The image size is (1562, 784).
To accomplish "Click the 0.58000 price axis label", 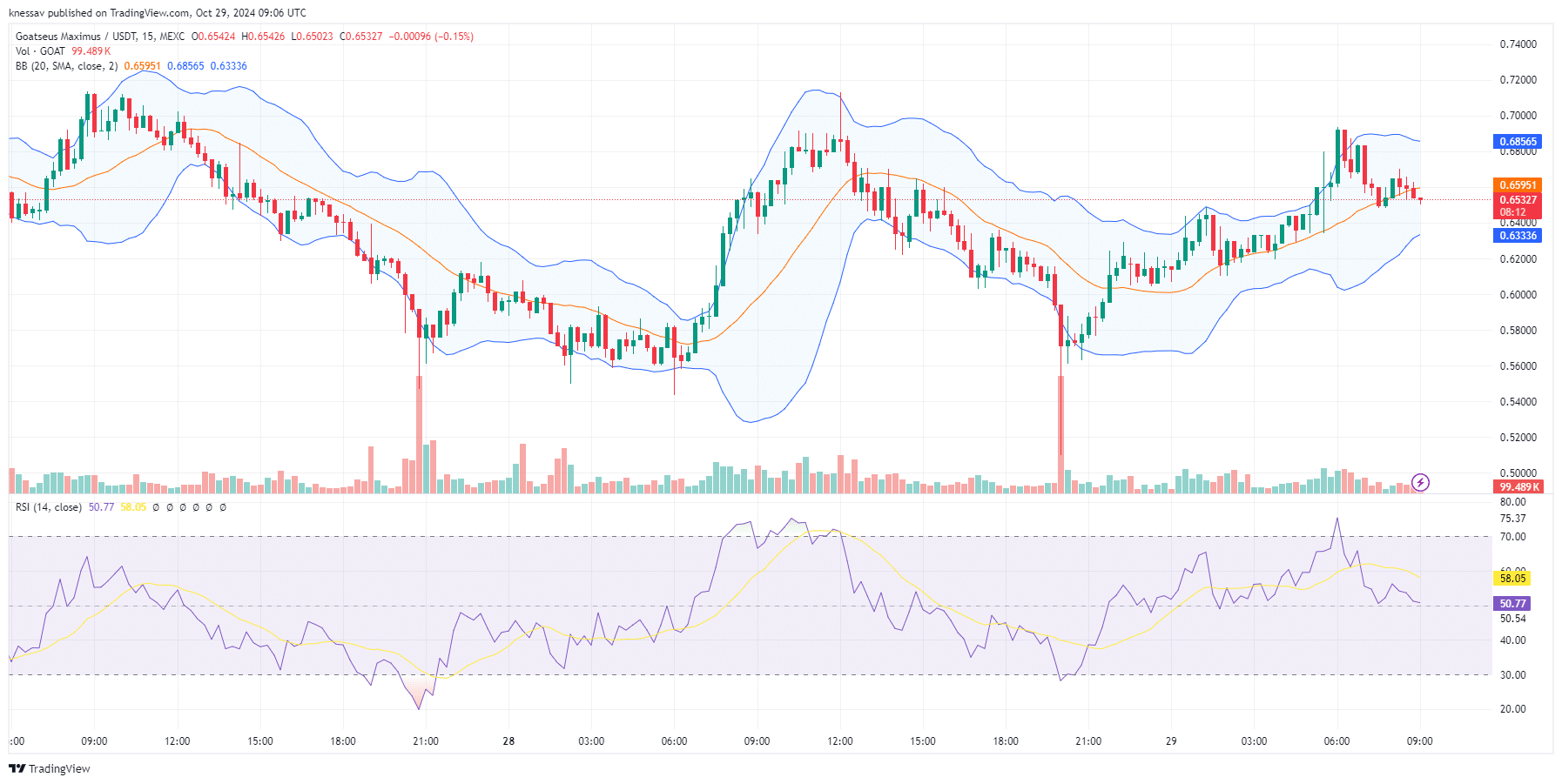I will (1518, 331).
